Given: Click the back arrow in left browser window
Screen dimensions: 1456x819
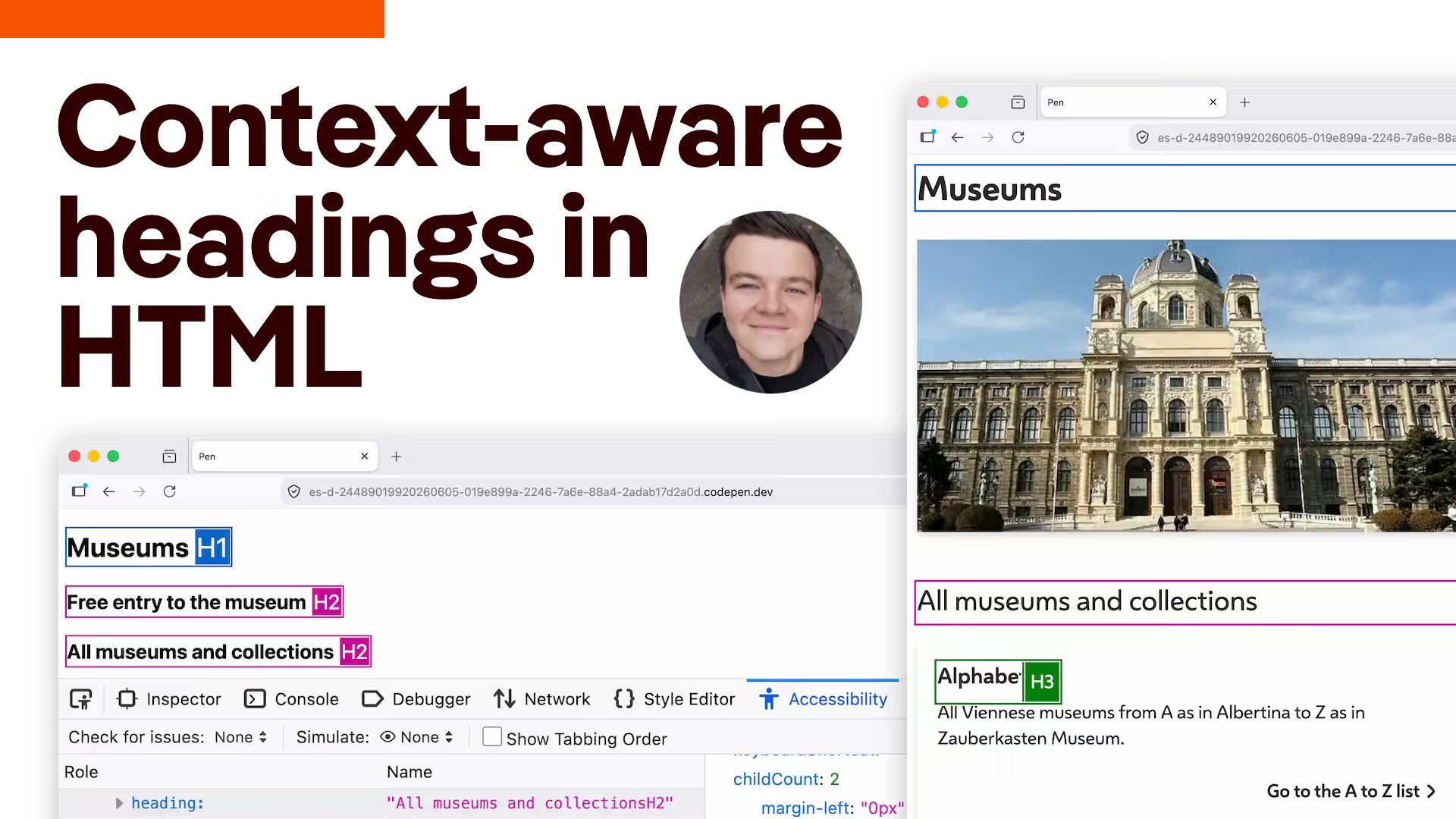Looking at the screenshot, I should pyautogui.click(x=109, y=491).
